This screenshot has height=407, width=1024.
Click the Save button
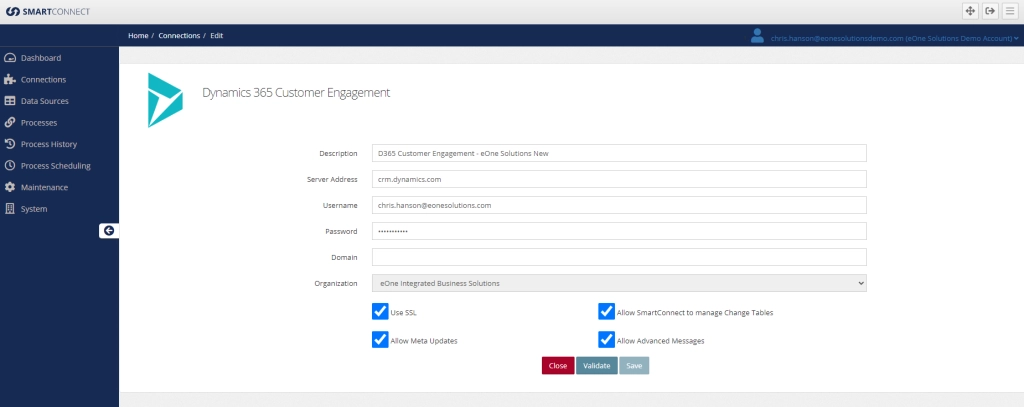(x=634, y=366)
